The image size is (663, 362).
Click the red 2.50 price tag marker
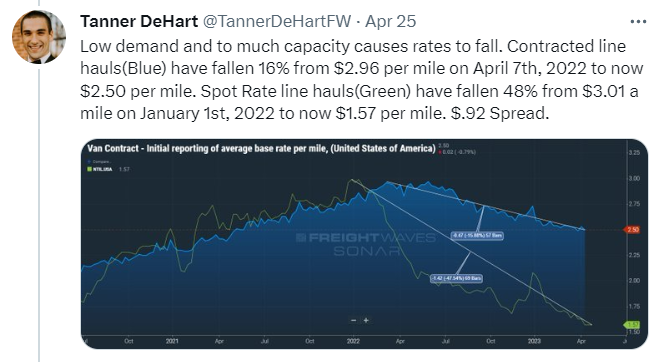(632, 230)
